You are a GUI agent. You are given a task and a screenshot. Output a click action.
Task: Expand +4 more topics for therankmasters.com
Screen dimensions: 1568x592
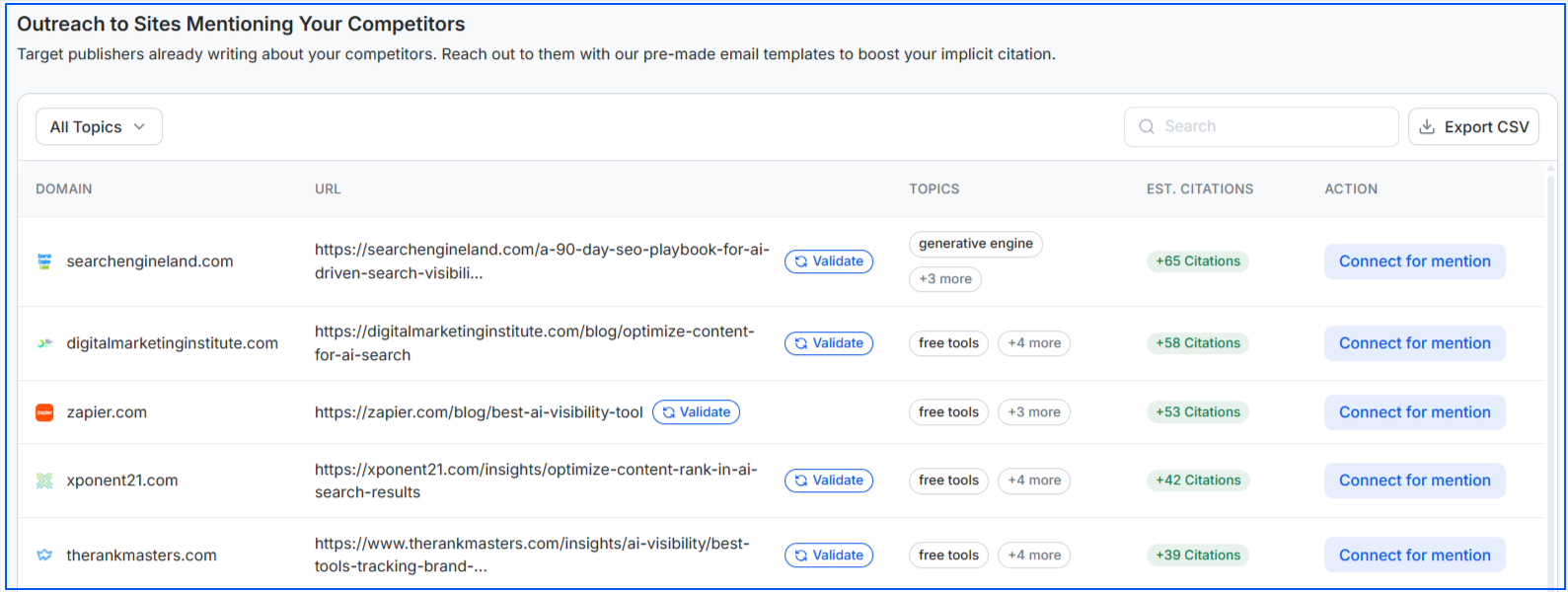(1034, 555)
